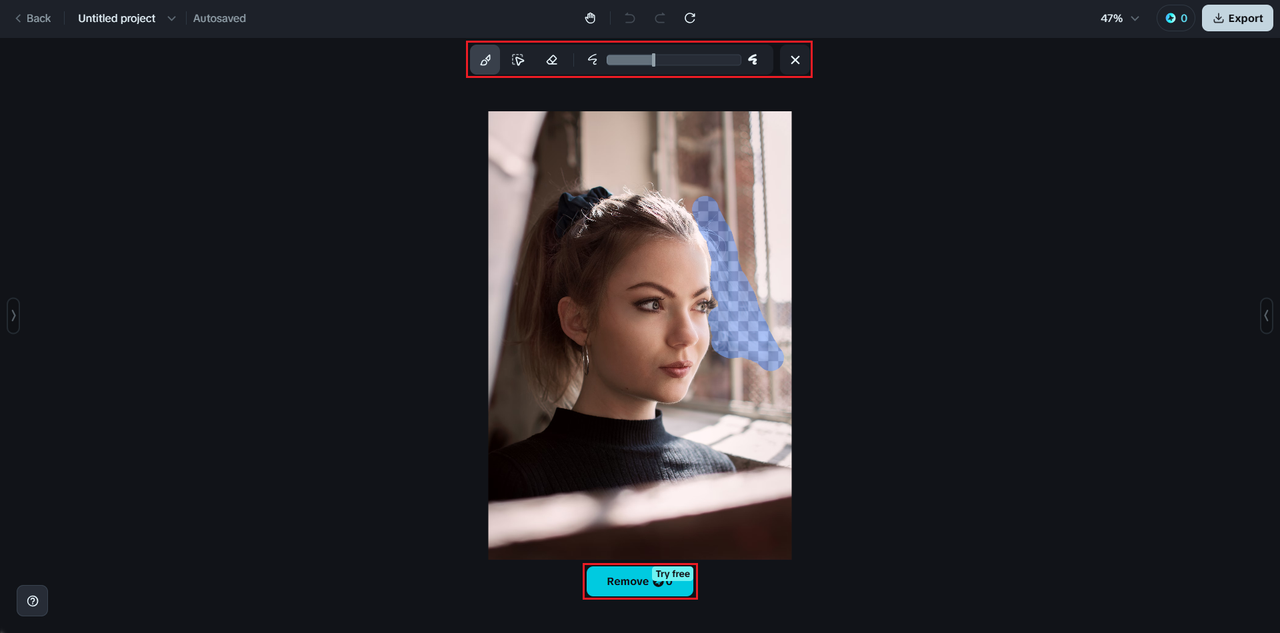Go back with the Back button
Screen dimensions: 1280x633
click(x=33, y=18)
